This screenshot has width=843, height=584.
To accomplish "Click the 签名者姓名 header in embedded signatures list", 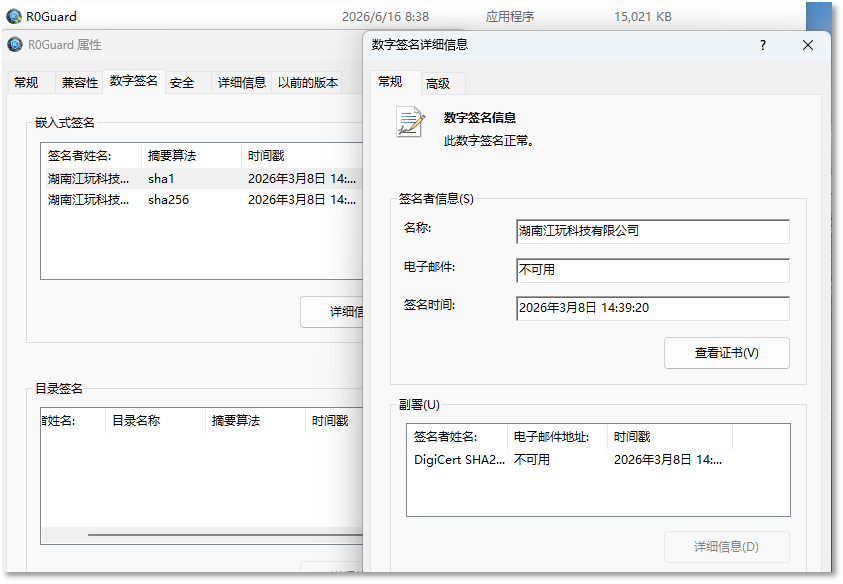I will [x=91, y=156].
